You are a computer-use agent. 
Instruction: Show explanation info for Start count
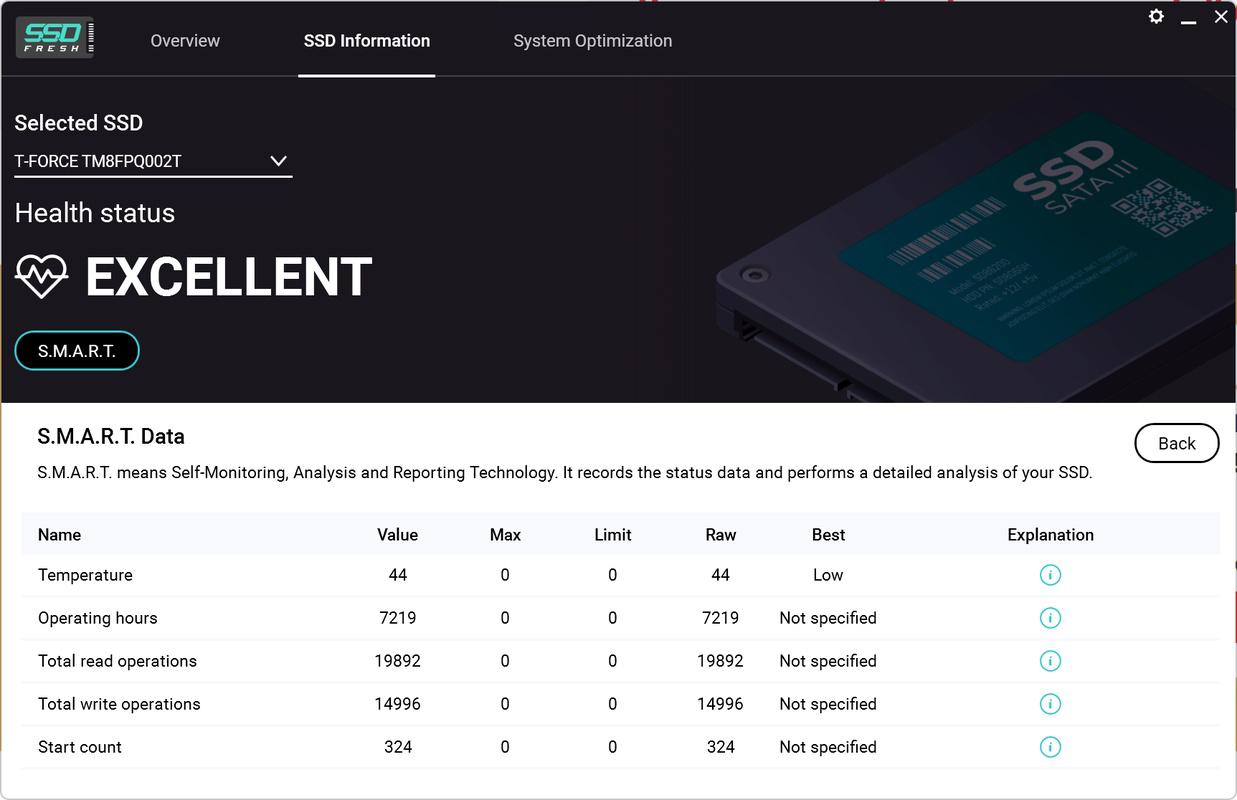point(1050,747)
